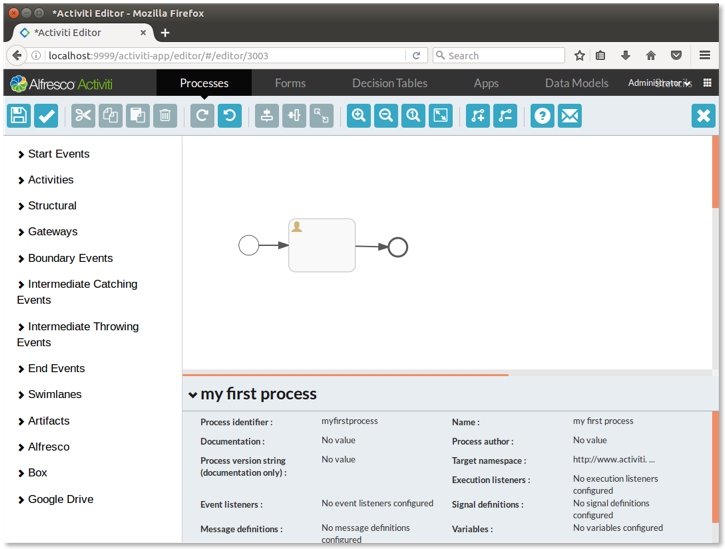Click the Firefox Search input field
This screenshot has height=549, width=725.
click(x=499, y=56)
